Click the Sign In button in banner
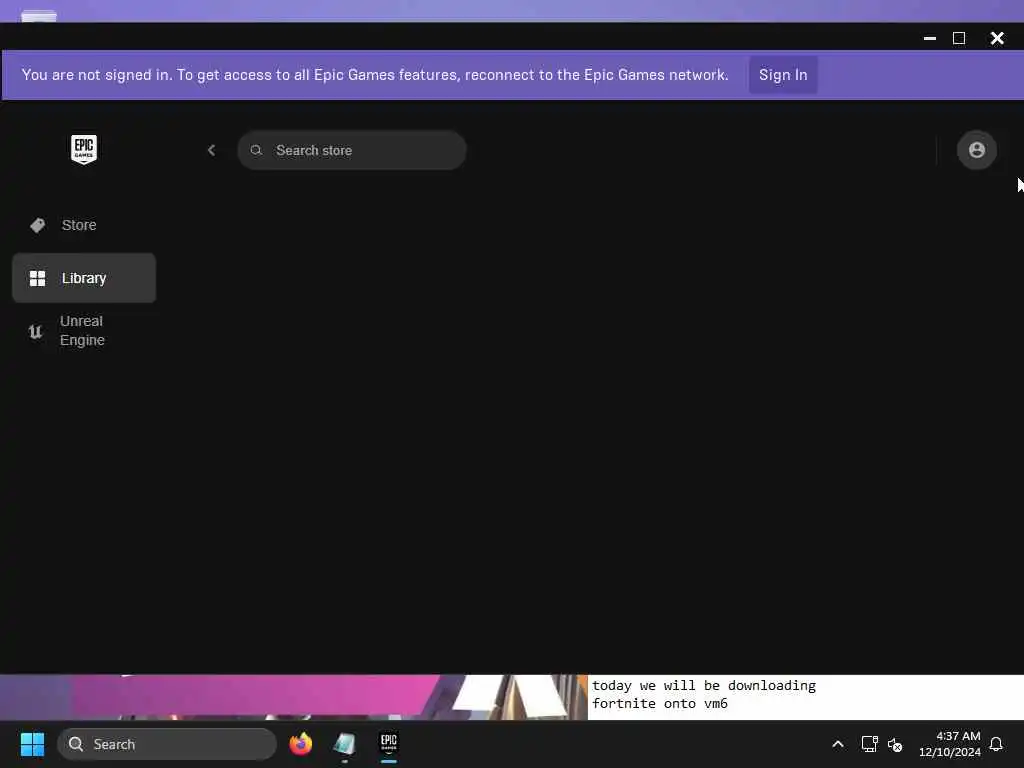Screen dimensions: 1024x768 tap(783, 75)
